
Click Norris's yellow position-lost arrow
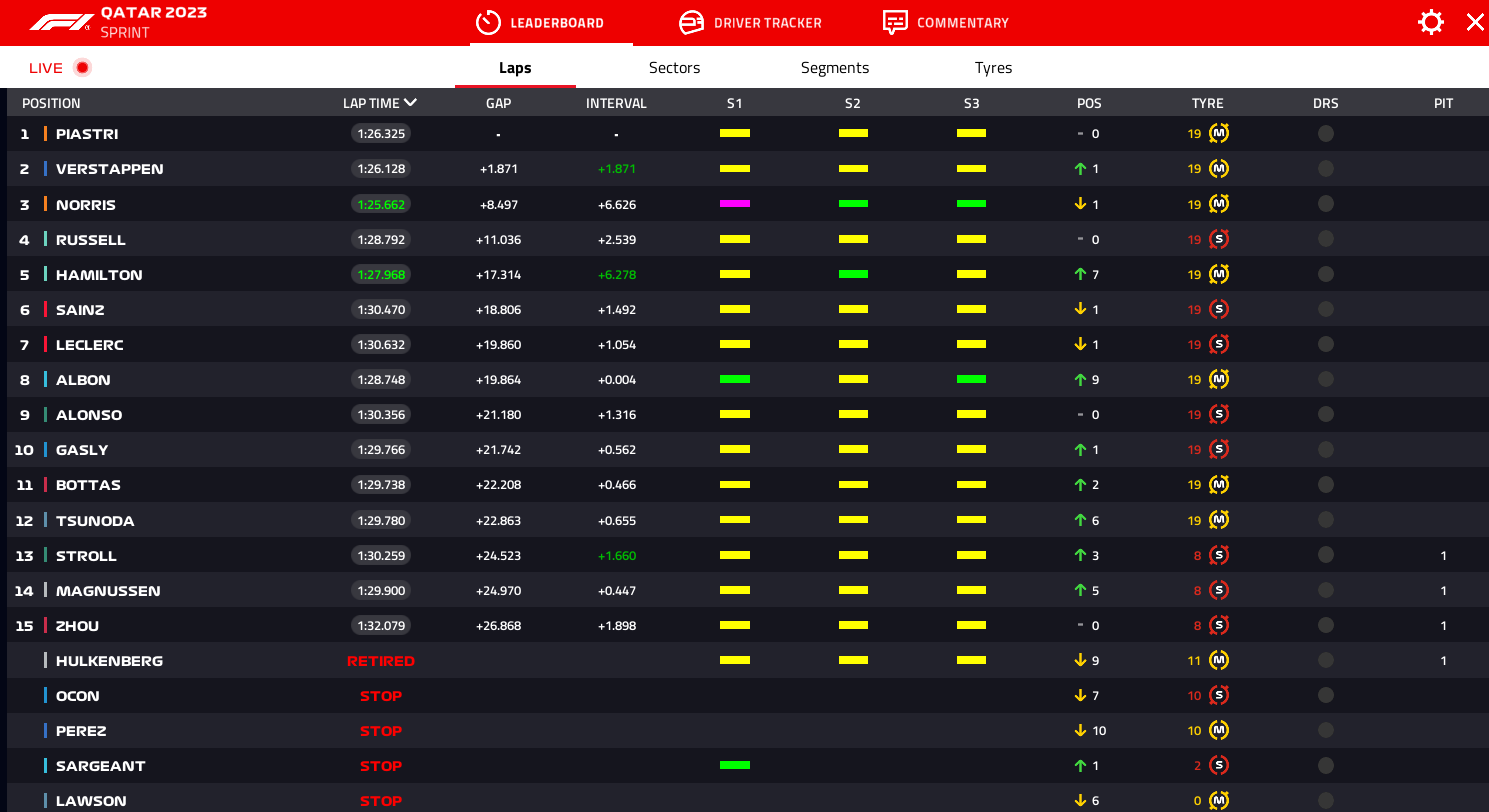[1080, 204]
